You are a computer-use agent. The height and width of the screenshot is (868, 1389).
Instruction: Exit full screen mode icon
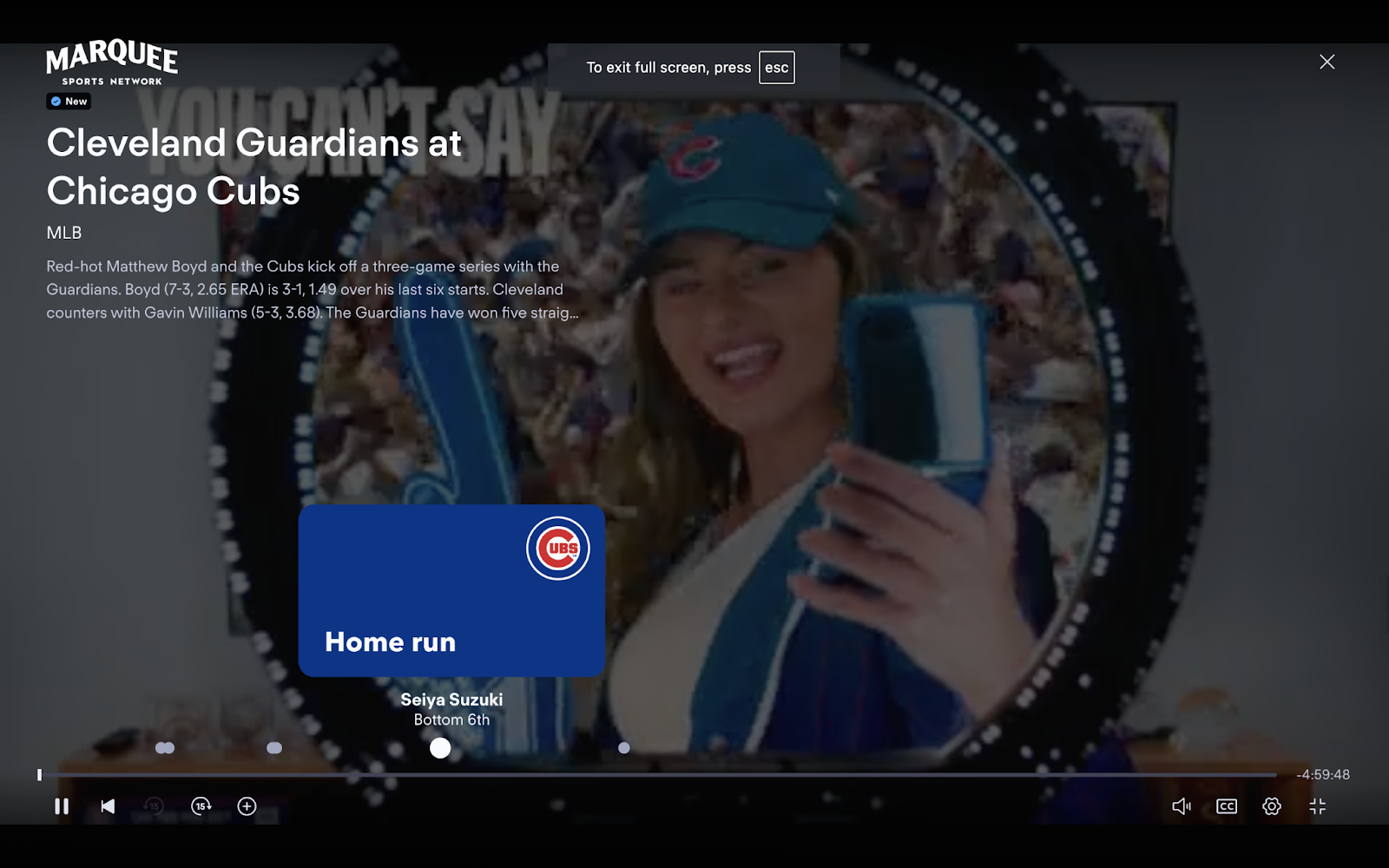coord(1318,806)
